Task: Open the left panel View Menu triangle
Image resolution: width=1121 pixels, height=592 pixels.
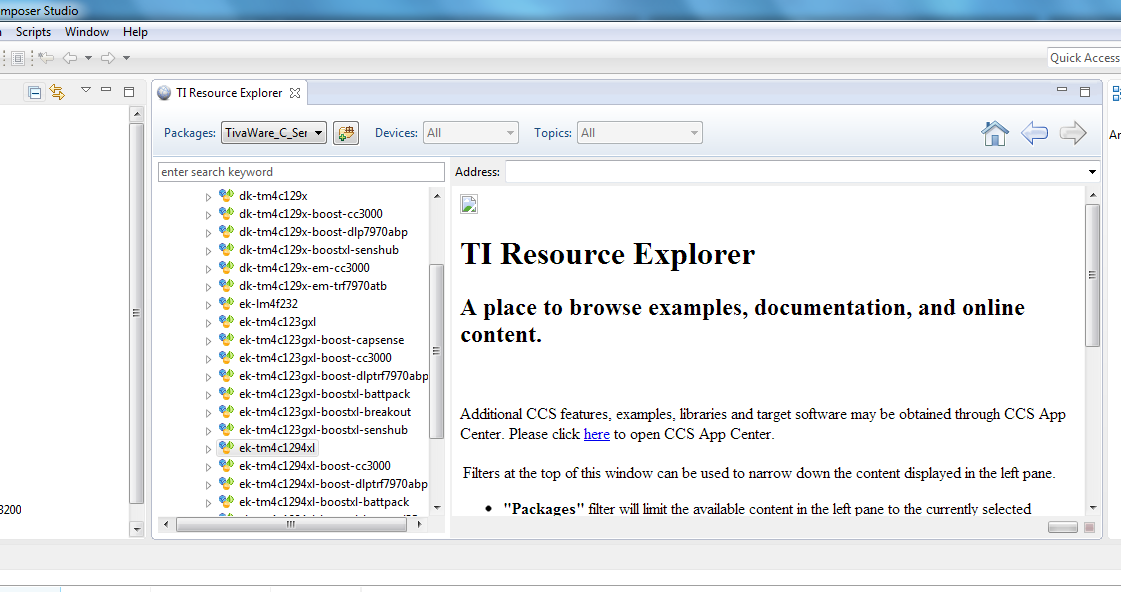Action: coord(86,90)
